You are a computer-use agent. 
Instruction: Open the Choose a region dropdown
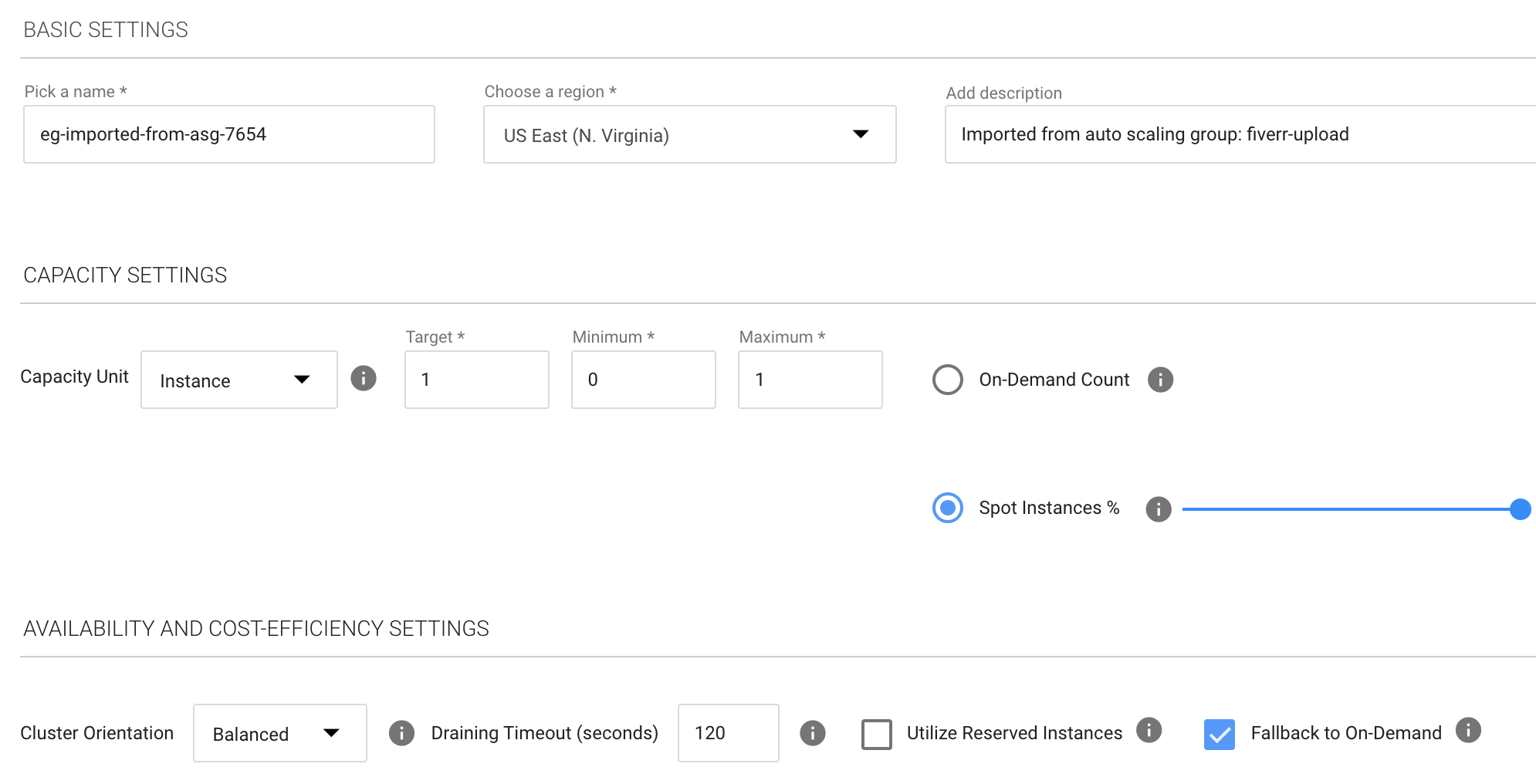point(689,135)
